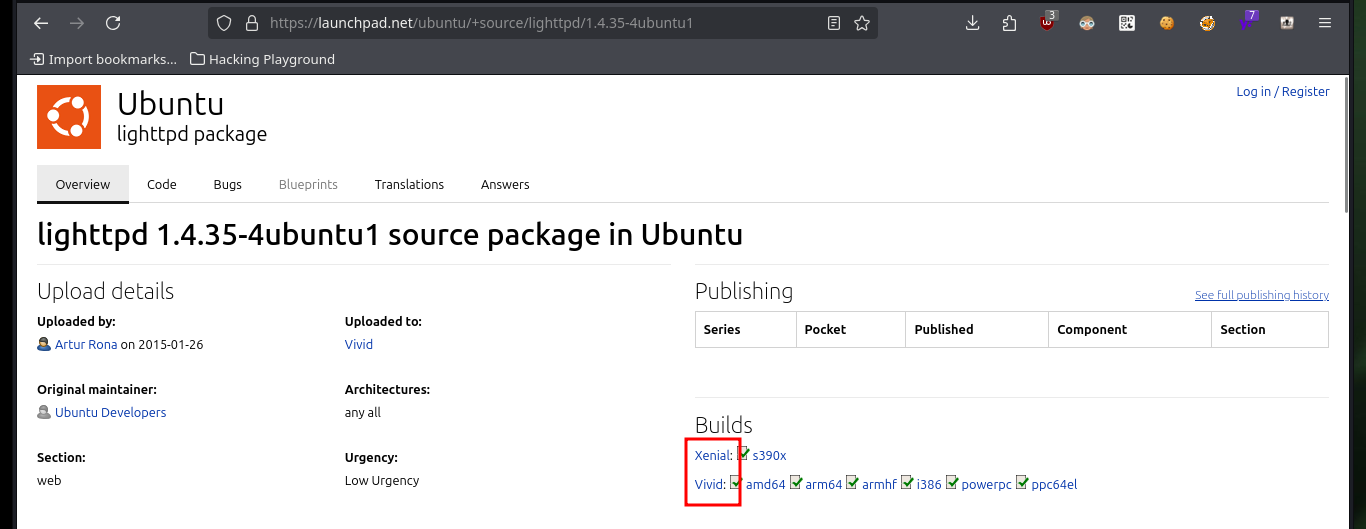Click ppc64el build status checkmark icon

1022,483
